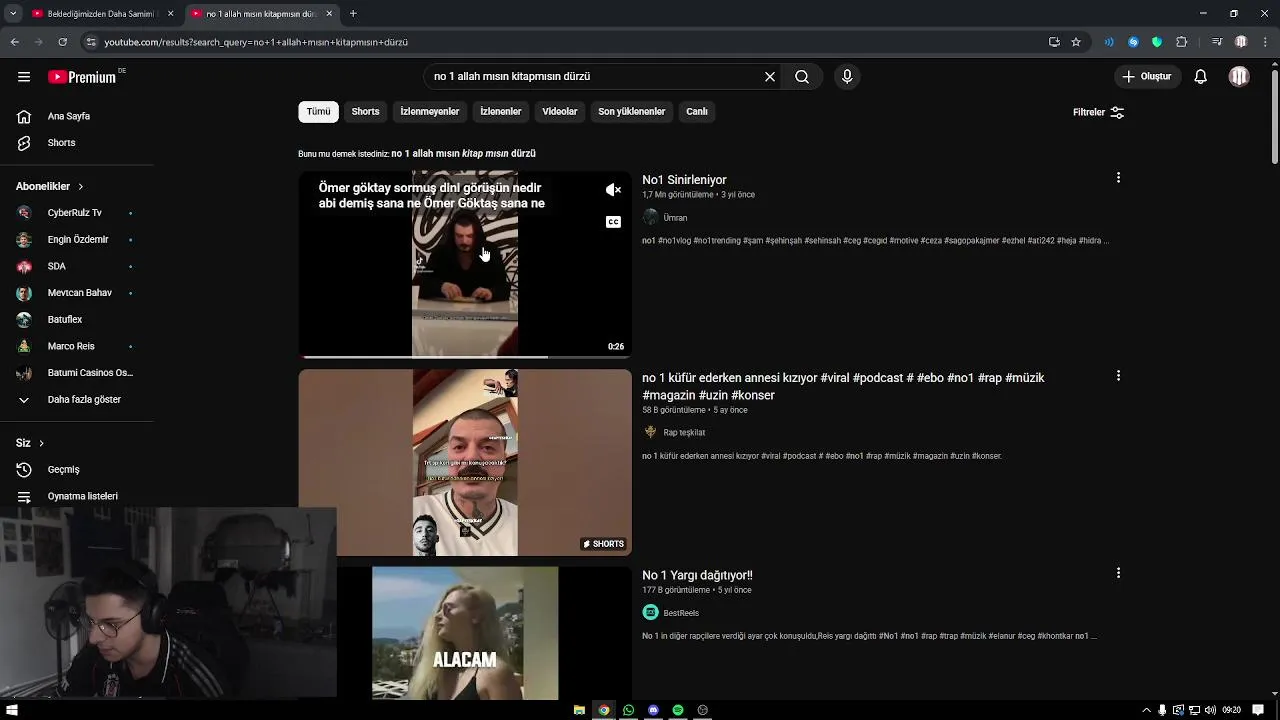
Task: Open the No1 Sinirleniyor video title
Action: (684, 180)
